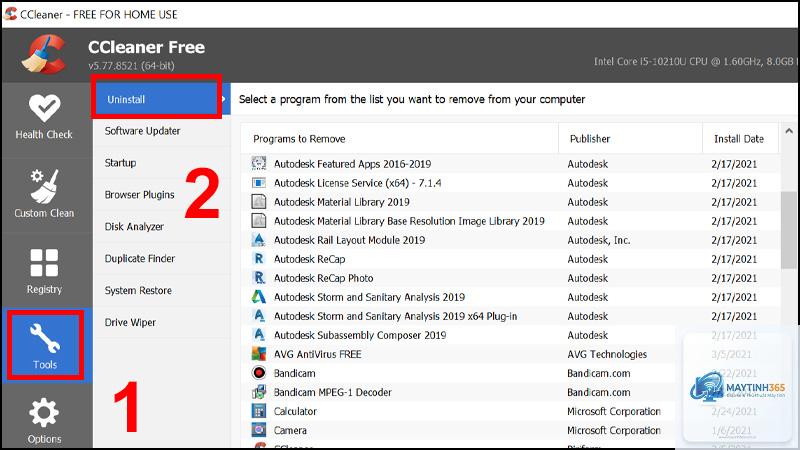This screenshot has height=450, width=800.
Task: Open the Registry cleaner section
Action: pyautogui.click(x=44, y=271)
